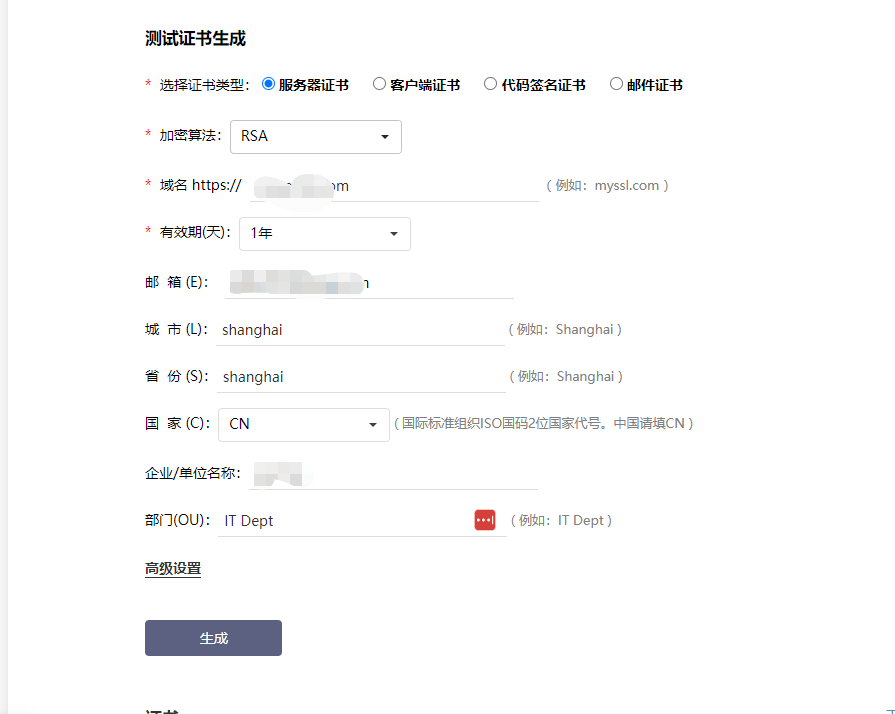This screenshot has width=895, height=714.
Task: Click the 省份 province input field
Action: pos(360,377)
